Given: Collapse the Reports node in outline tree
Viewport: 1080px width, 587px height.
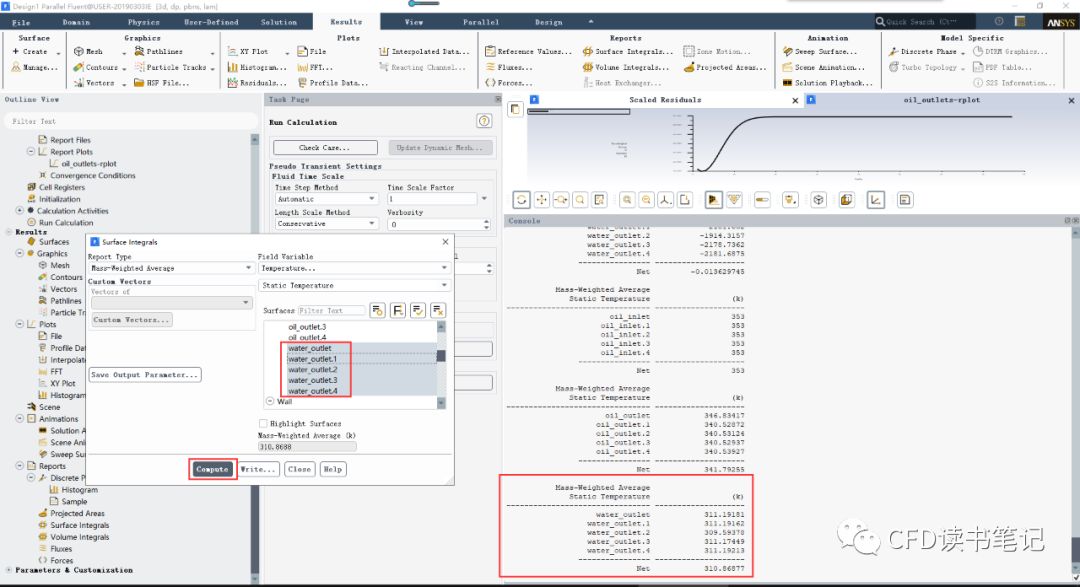Looking at the screenshot, I should [20, 466].
